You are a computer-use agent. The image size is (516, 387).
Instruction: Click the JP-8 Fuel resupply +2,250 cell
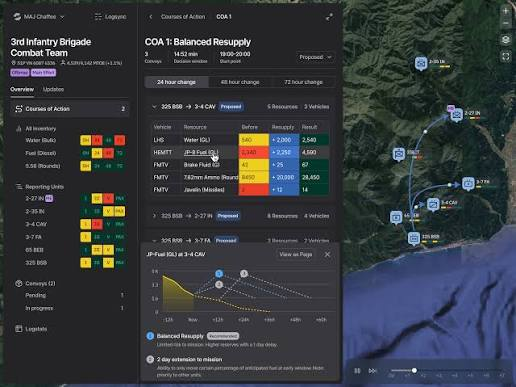pyautogui.click(x=284, y=152)
